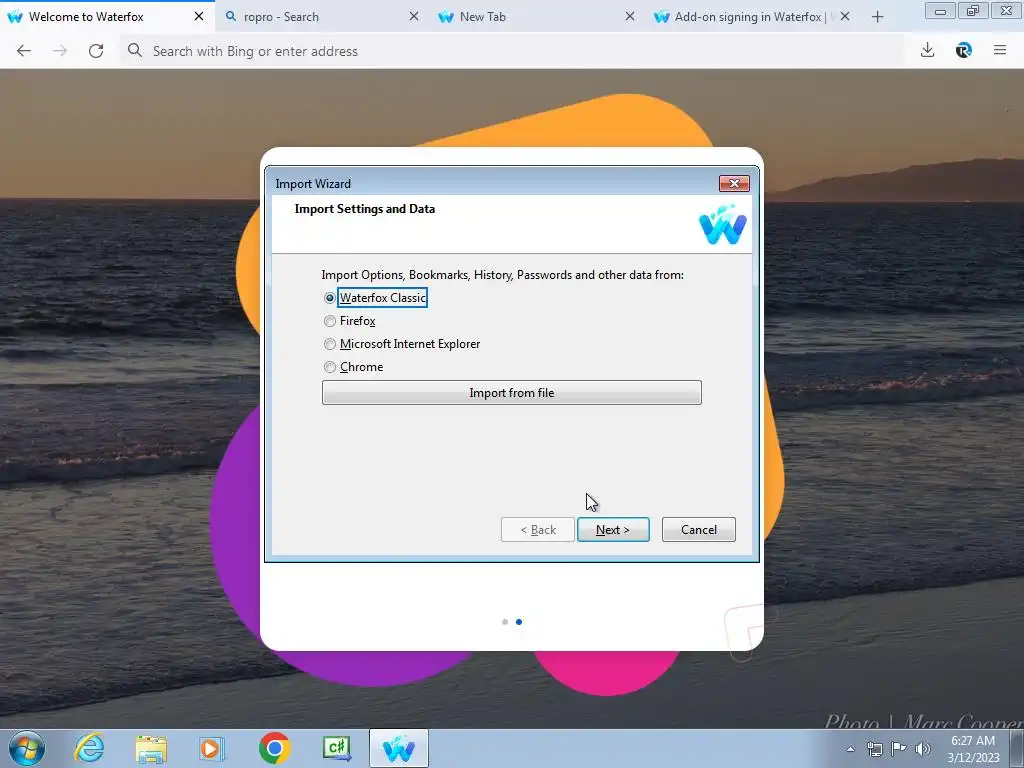The height and width of the screenshot is (768, 1024).
Task: Select the Waterfox Classic radio option
Action: (376, 298)
